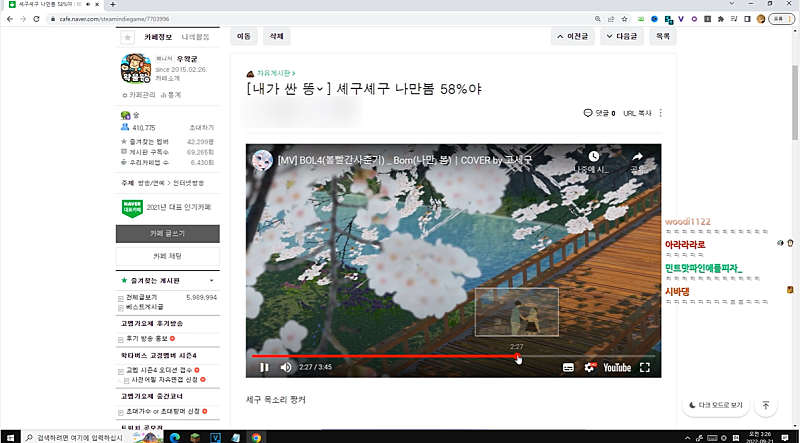Click the purple V extension icon
800x443 pixels.
[x=681, y=19]
